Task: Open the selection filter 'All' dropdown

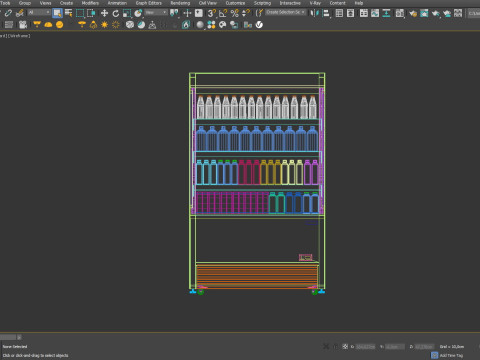Action: (39, 13)
